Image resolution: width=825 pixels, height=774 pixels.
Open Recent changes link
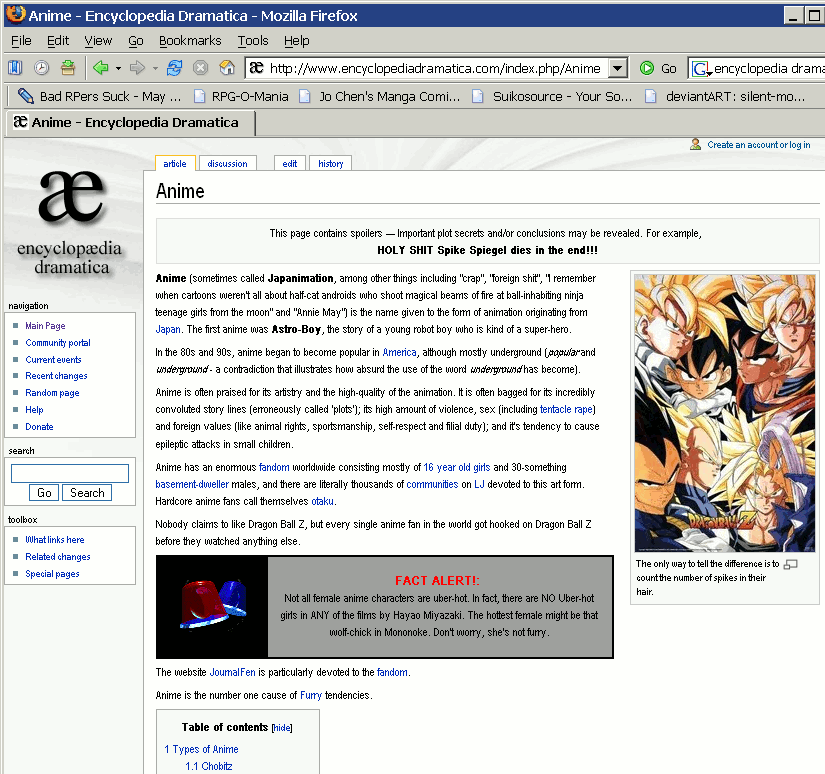click(56, 376)
